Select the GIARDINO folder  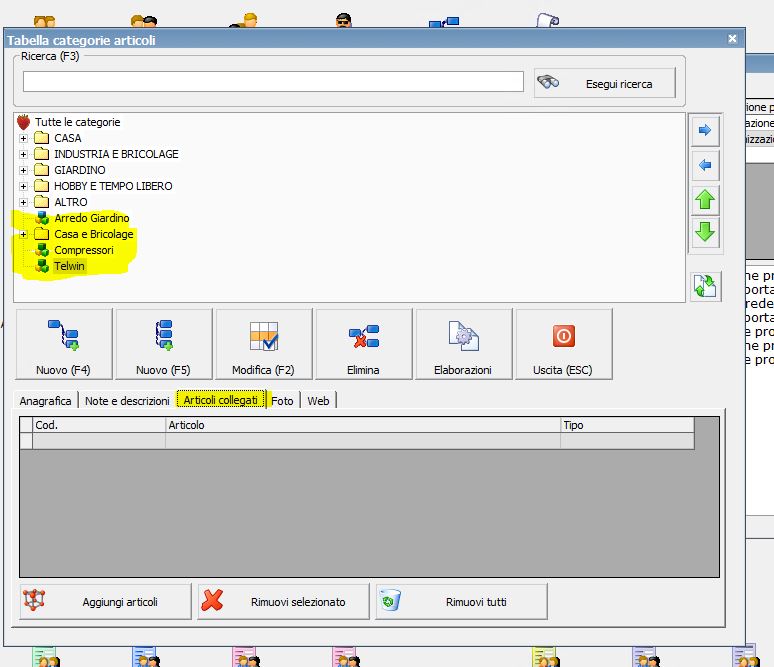coord(79,170)
